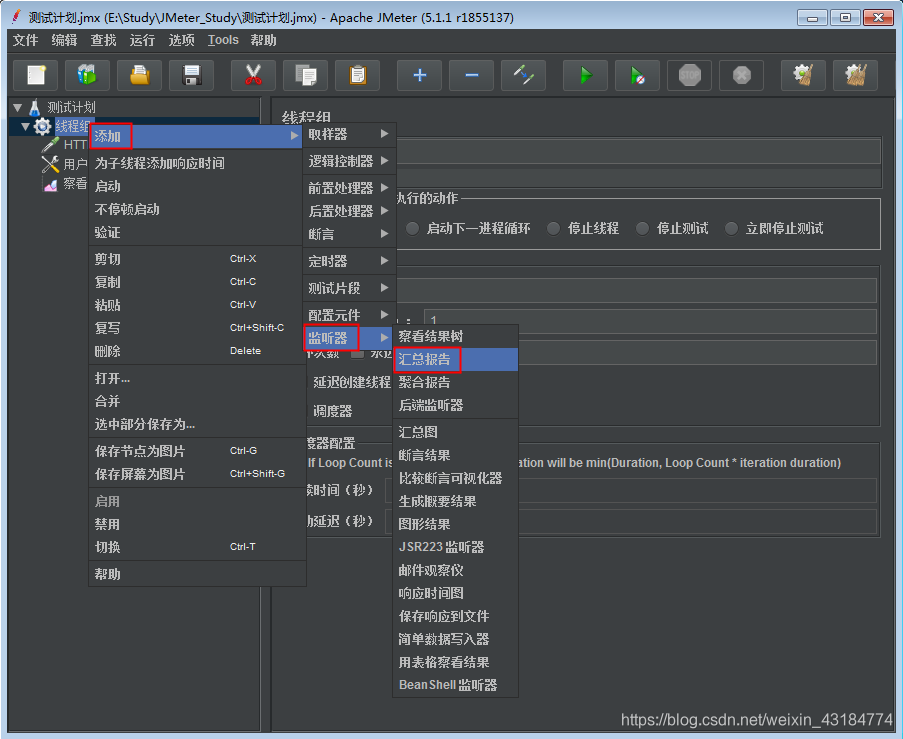Expand the 逻辑控制器 submenu

(349, 161)
